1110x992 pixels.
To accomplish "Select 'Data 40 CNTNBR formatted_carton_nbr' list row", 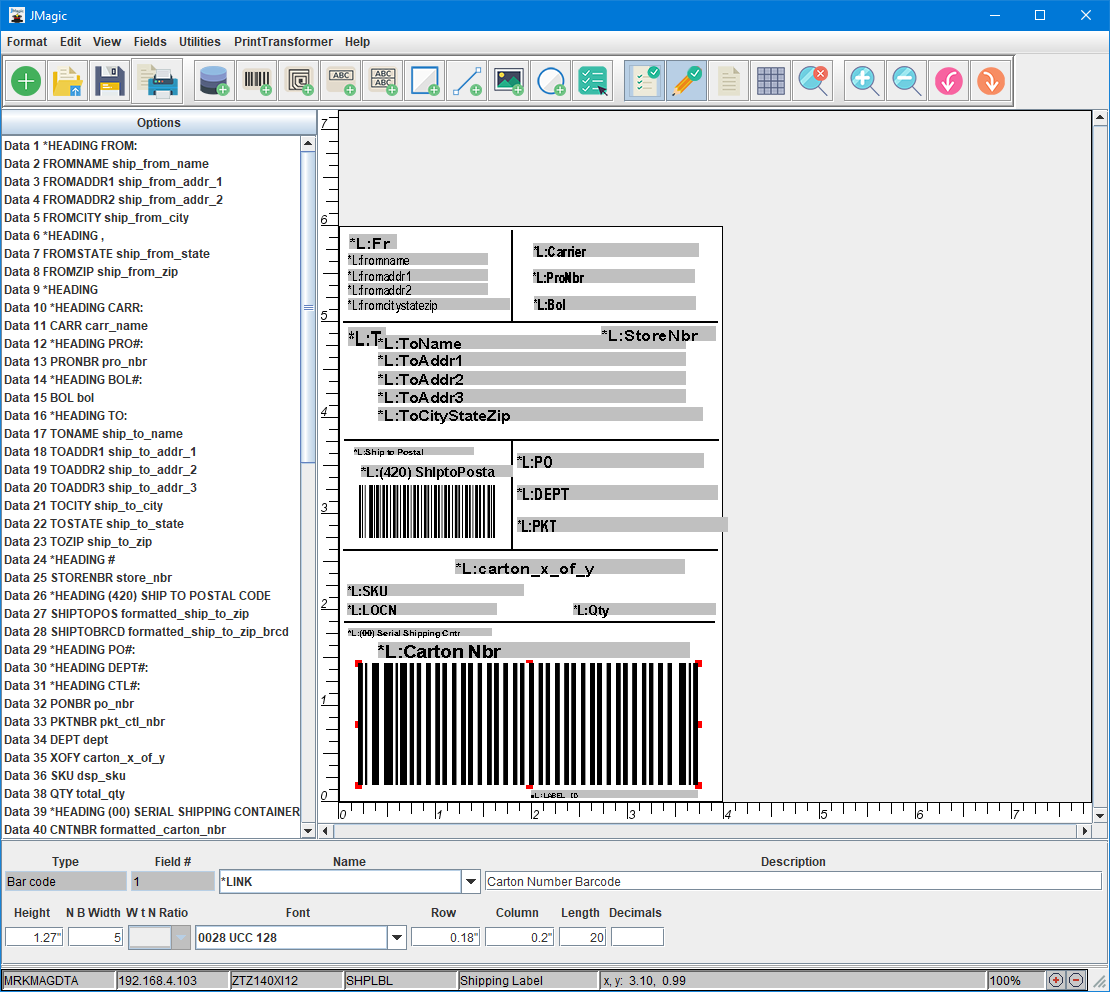I will 151,830.
